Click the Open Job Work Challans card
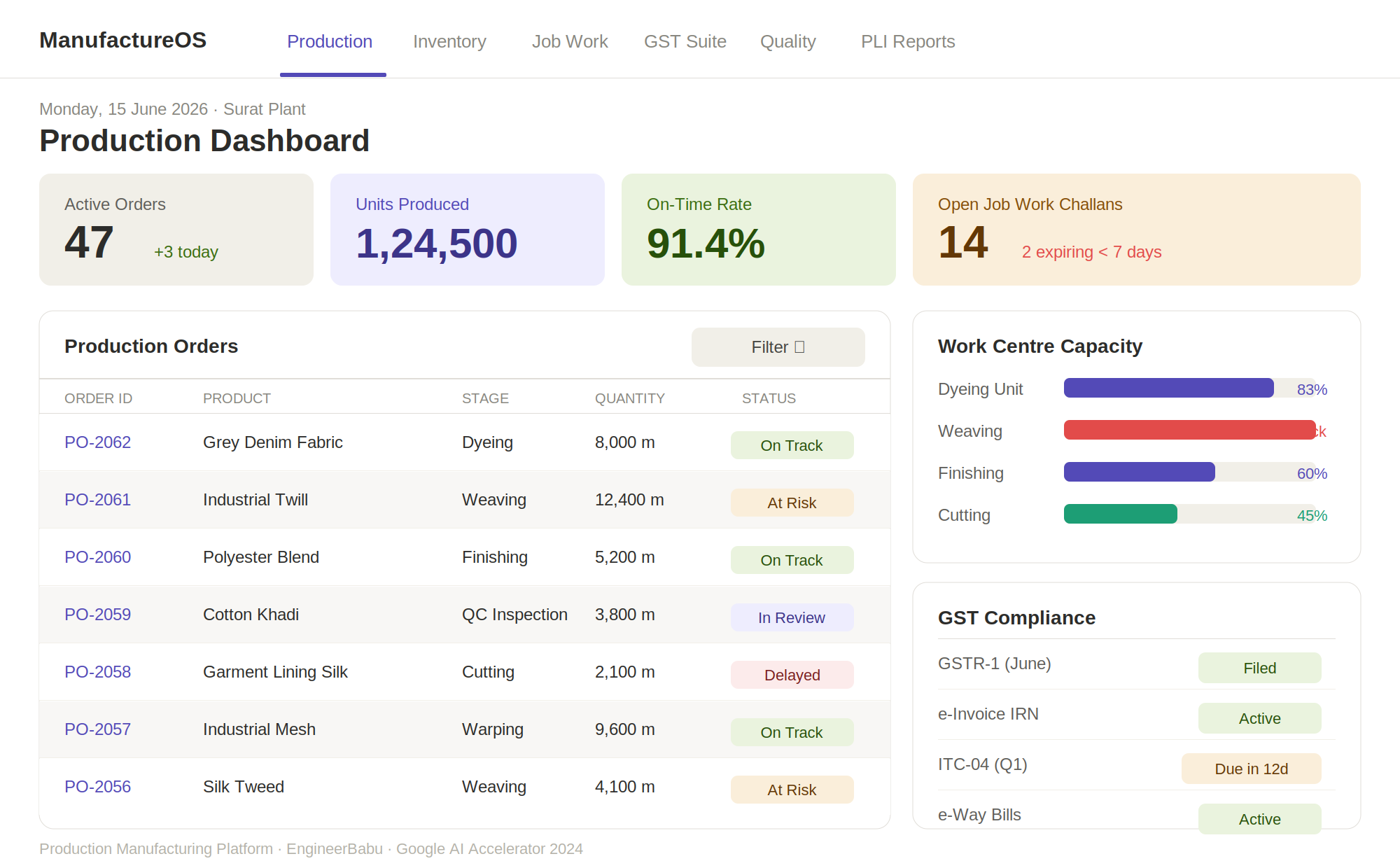 1137,230
